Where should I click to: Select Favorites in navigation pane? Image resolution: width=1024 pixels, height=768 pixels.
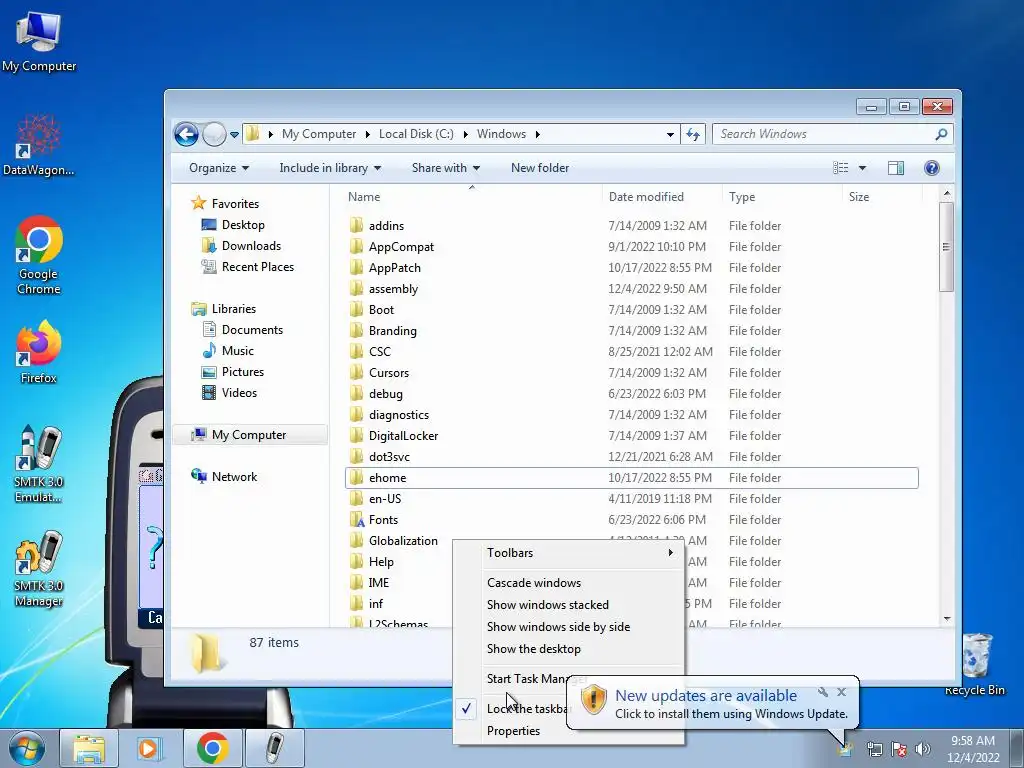coord(235,204)
